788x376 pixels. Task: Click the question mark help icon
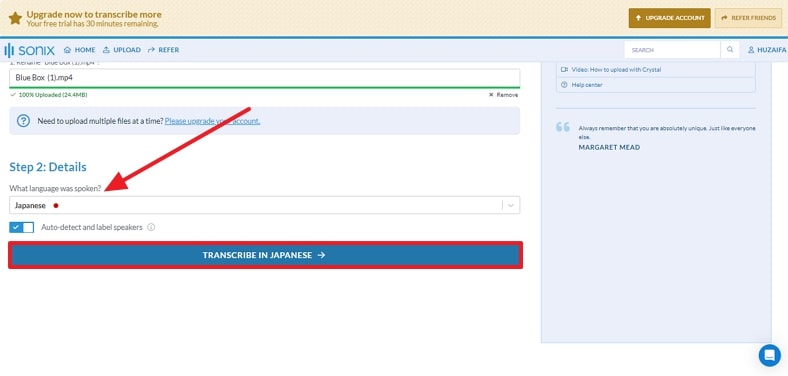23,121
